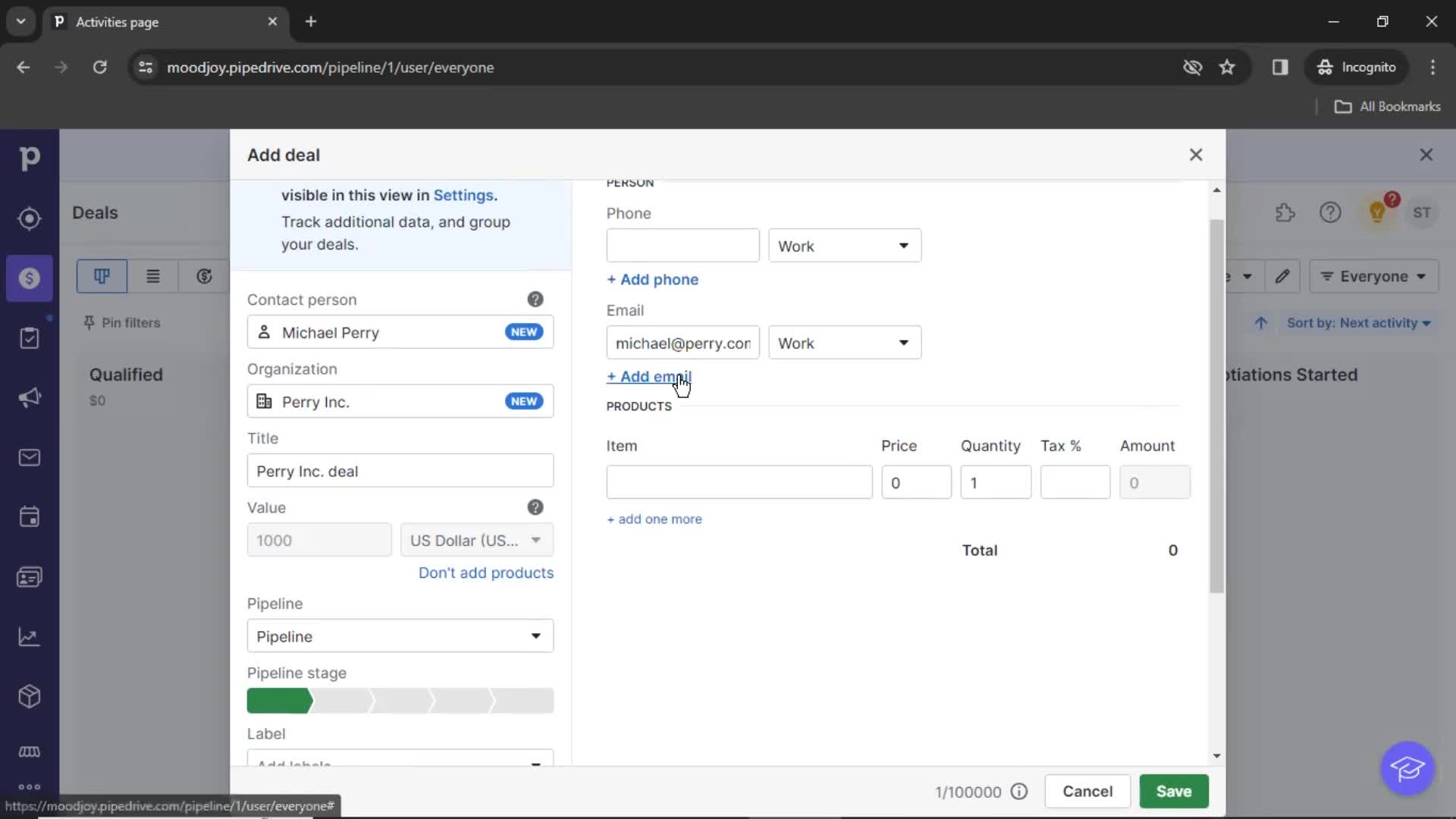Switch to deals list view
The image size is (1456, 819).
(x=152, y=276)
